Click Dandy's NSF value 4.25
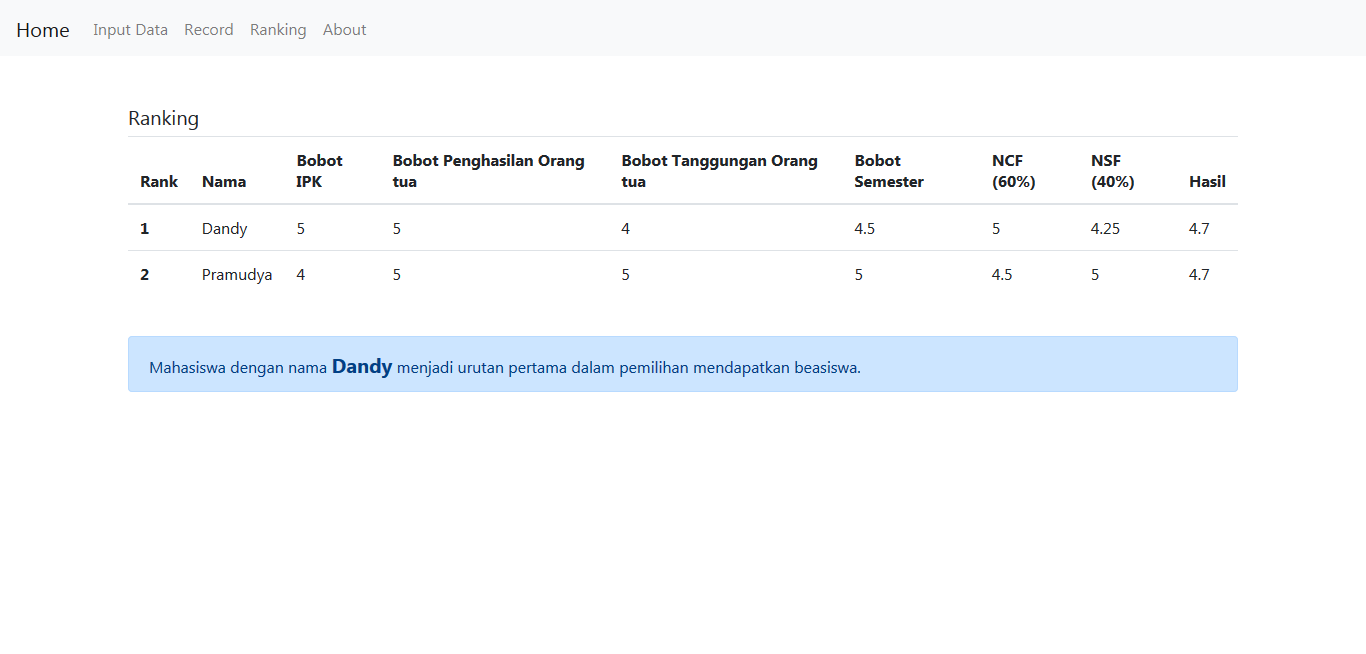The height and width of the screenshot is (654, 1366). [1105, 229]
